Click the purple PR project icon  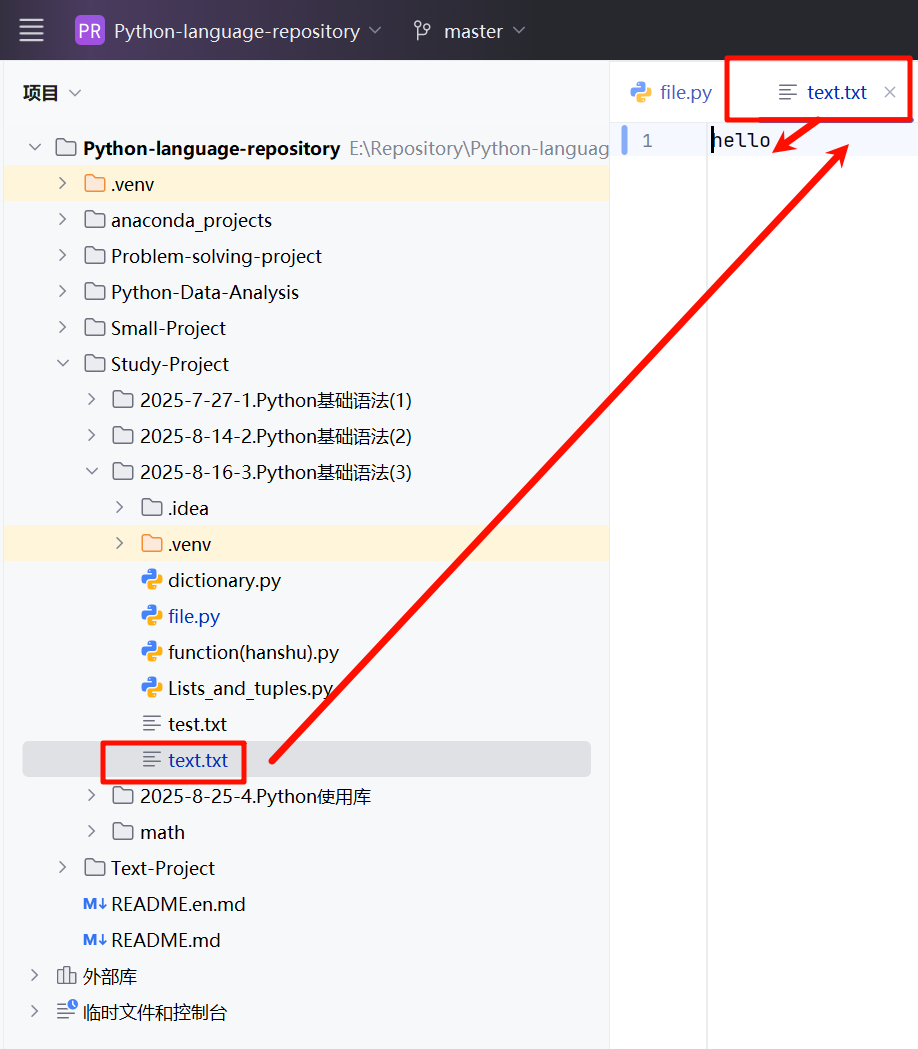coord(90,31)
